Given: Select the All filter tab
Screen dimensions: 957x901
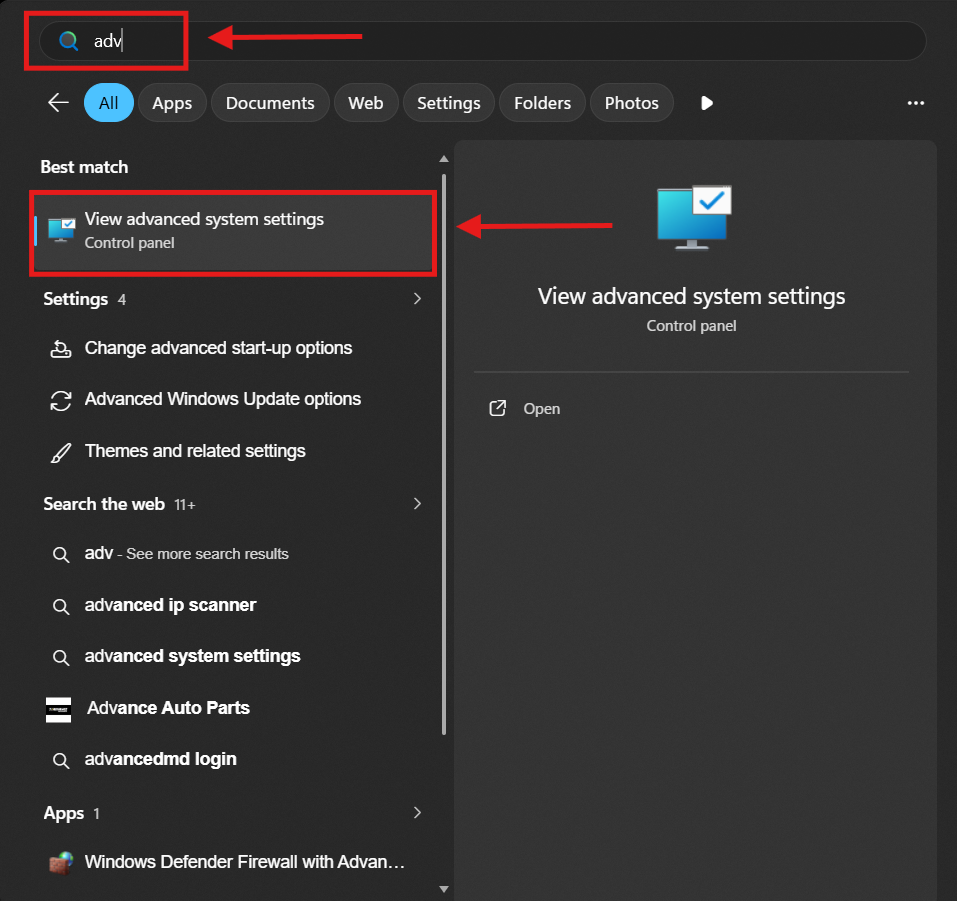Looking at the screenshot, I should 109,103.
